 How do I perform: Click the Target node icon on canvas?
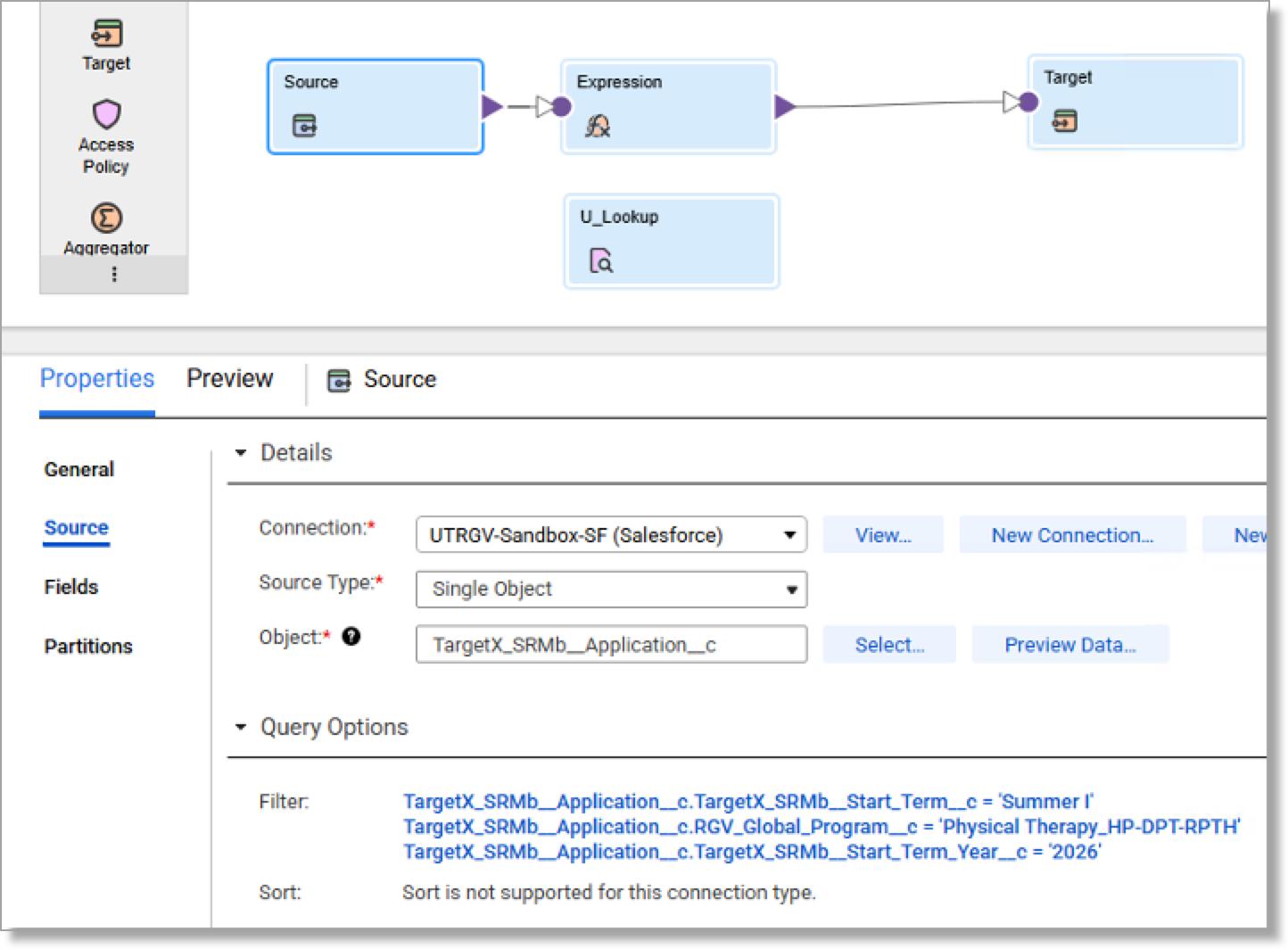coord(1064,120)
